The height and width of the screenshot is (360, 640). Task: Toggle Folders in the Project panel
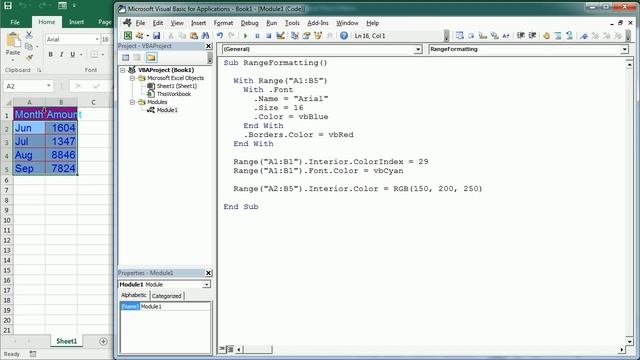point(151,58)
